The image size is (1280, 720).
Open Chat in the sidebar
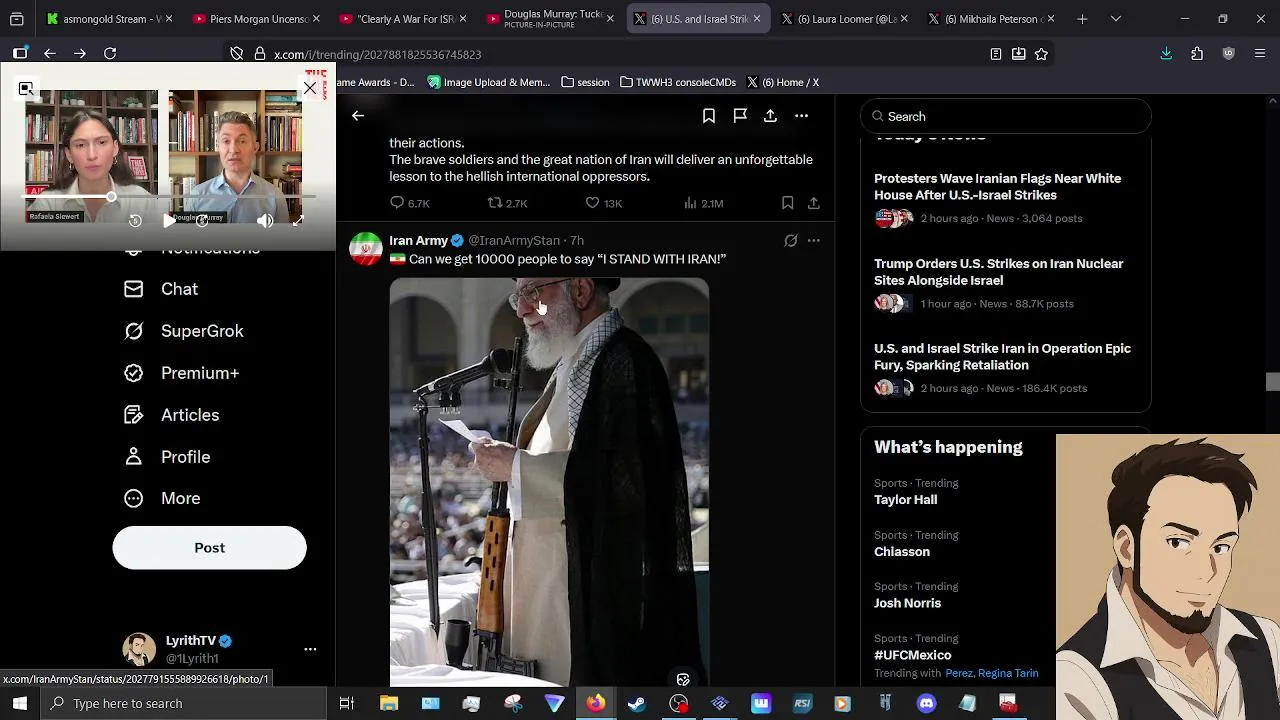point(161,289)
